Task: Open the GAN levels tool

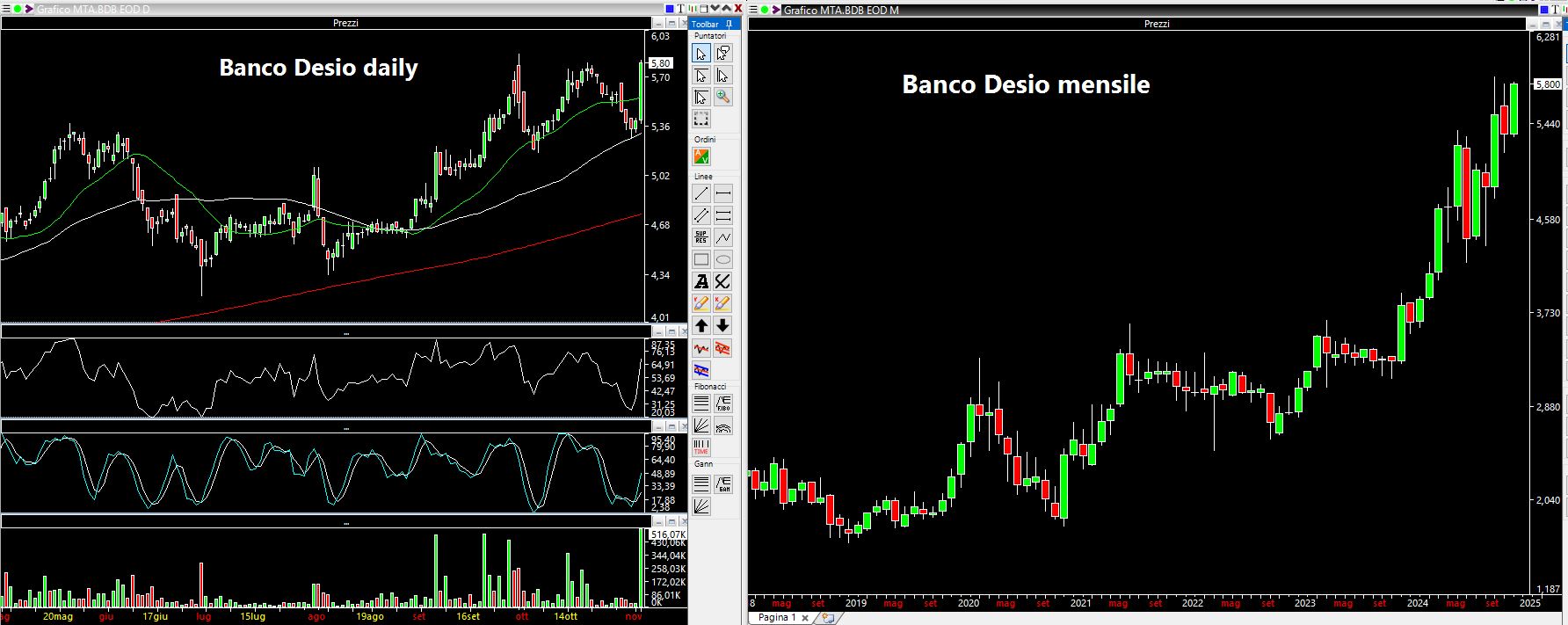Action: click(x=722, y=483)
